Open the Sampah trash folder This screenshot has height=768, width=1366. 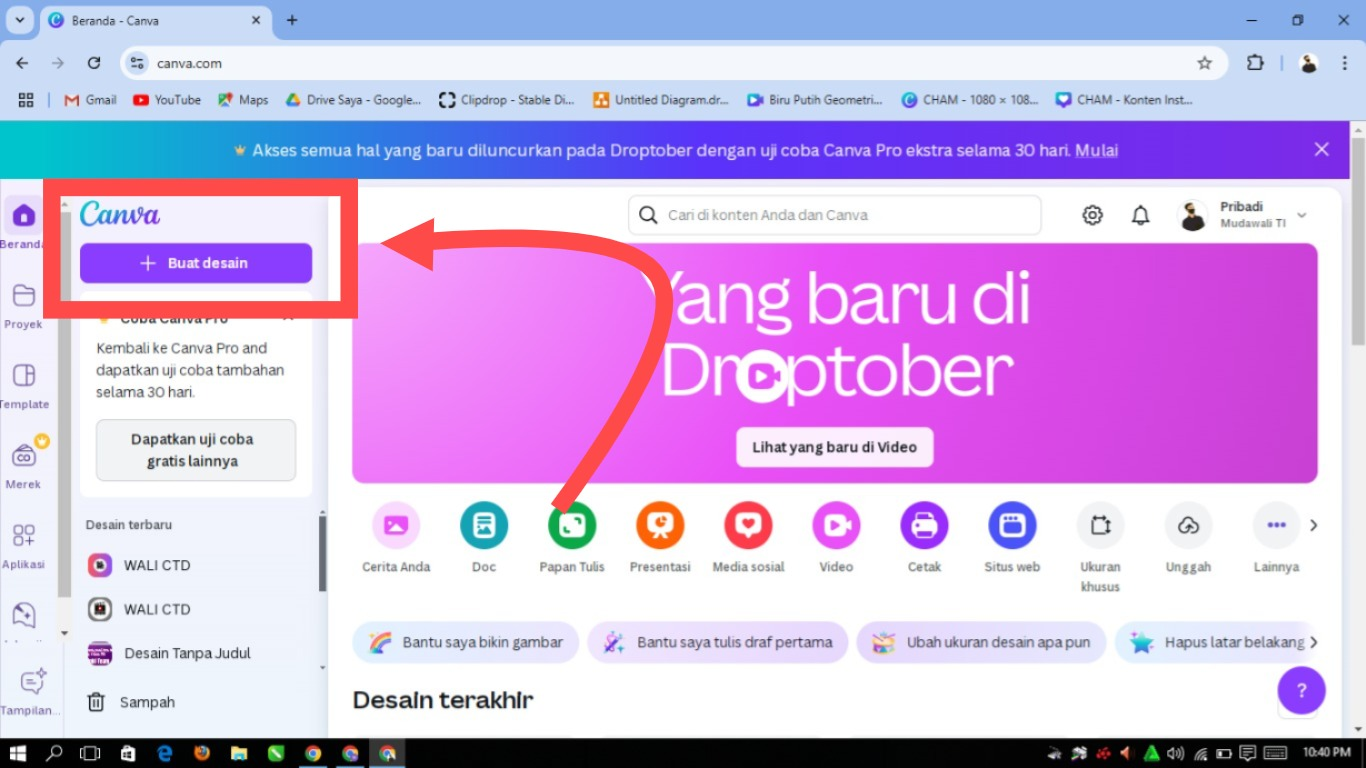[131, 702]
